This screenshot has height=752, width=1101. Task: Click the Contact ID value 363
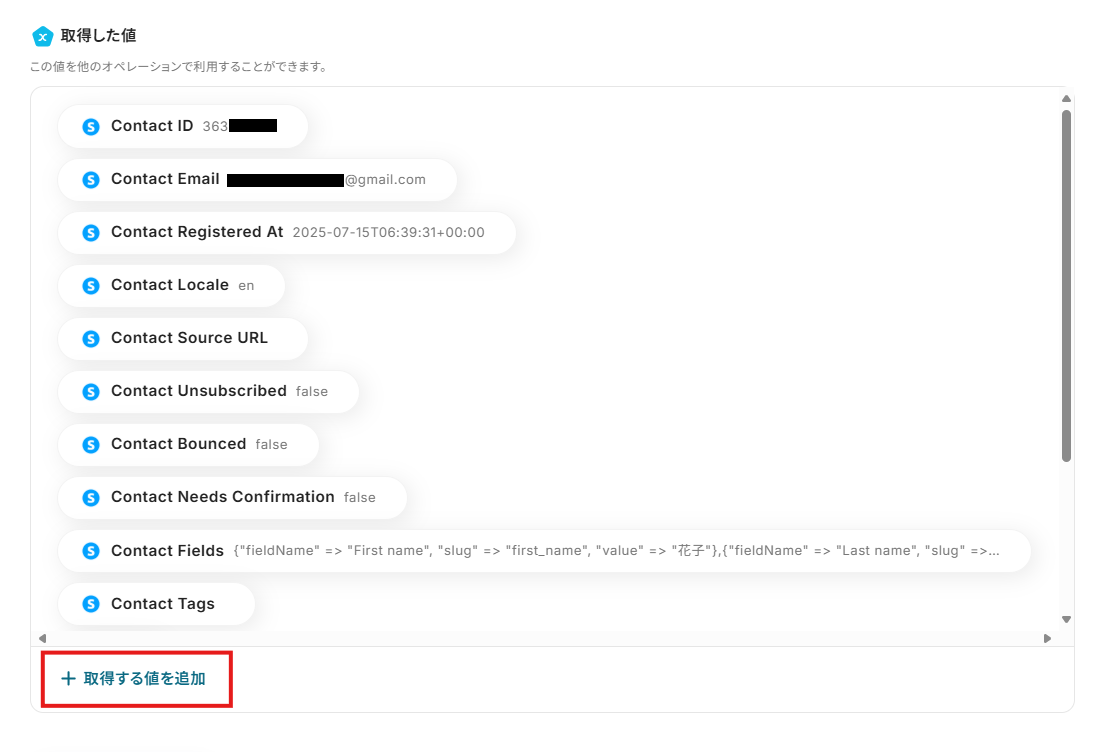tap(215, 126)
